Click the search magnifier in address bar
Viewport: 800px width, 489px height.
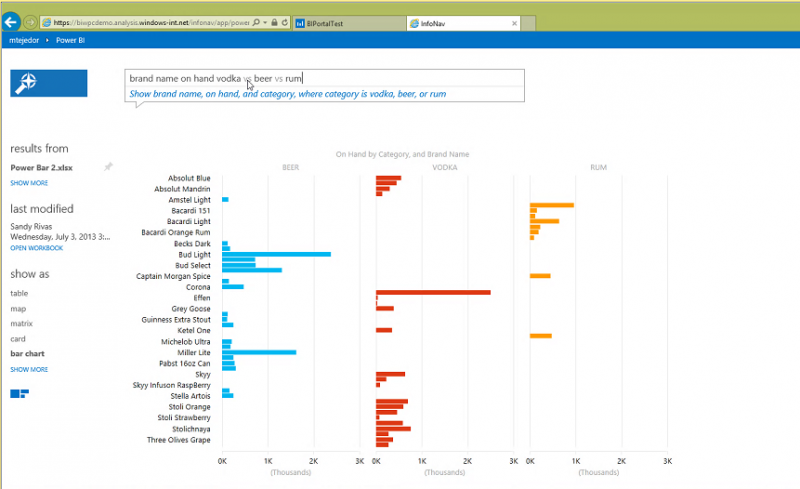tap(256, 22)
